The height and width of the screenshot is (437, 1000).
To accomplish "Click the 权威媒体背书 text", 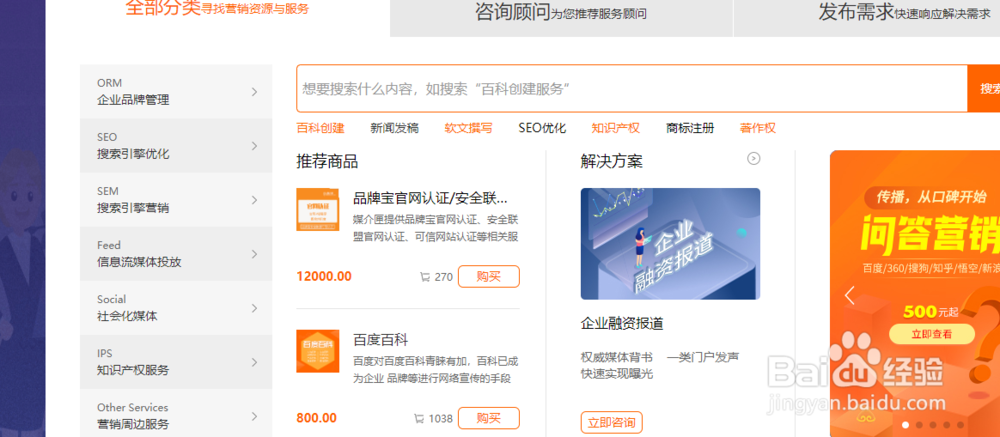I will pyautogui.click(x=617, y=357).
